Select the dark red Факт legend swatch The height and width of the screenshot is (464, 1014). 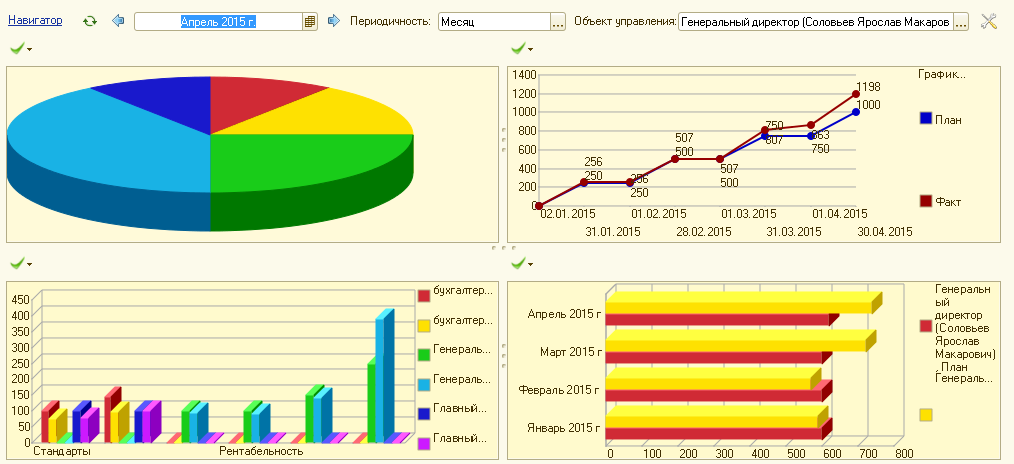(x=926, y=201)
